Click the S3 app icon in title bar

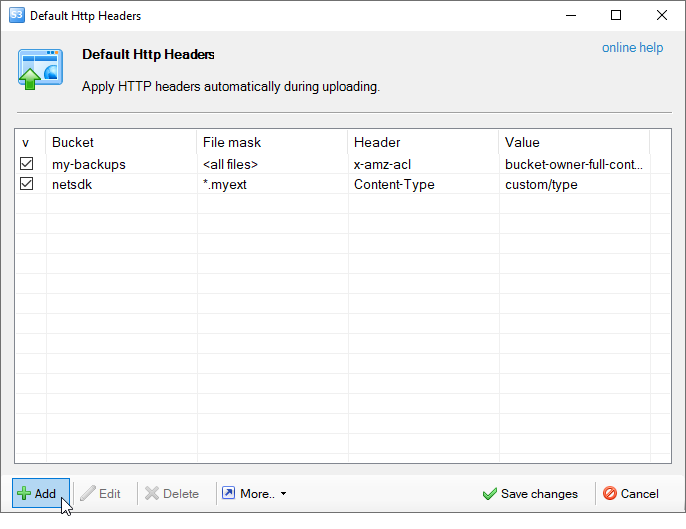17,15
